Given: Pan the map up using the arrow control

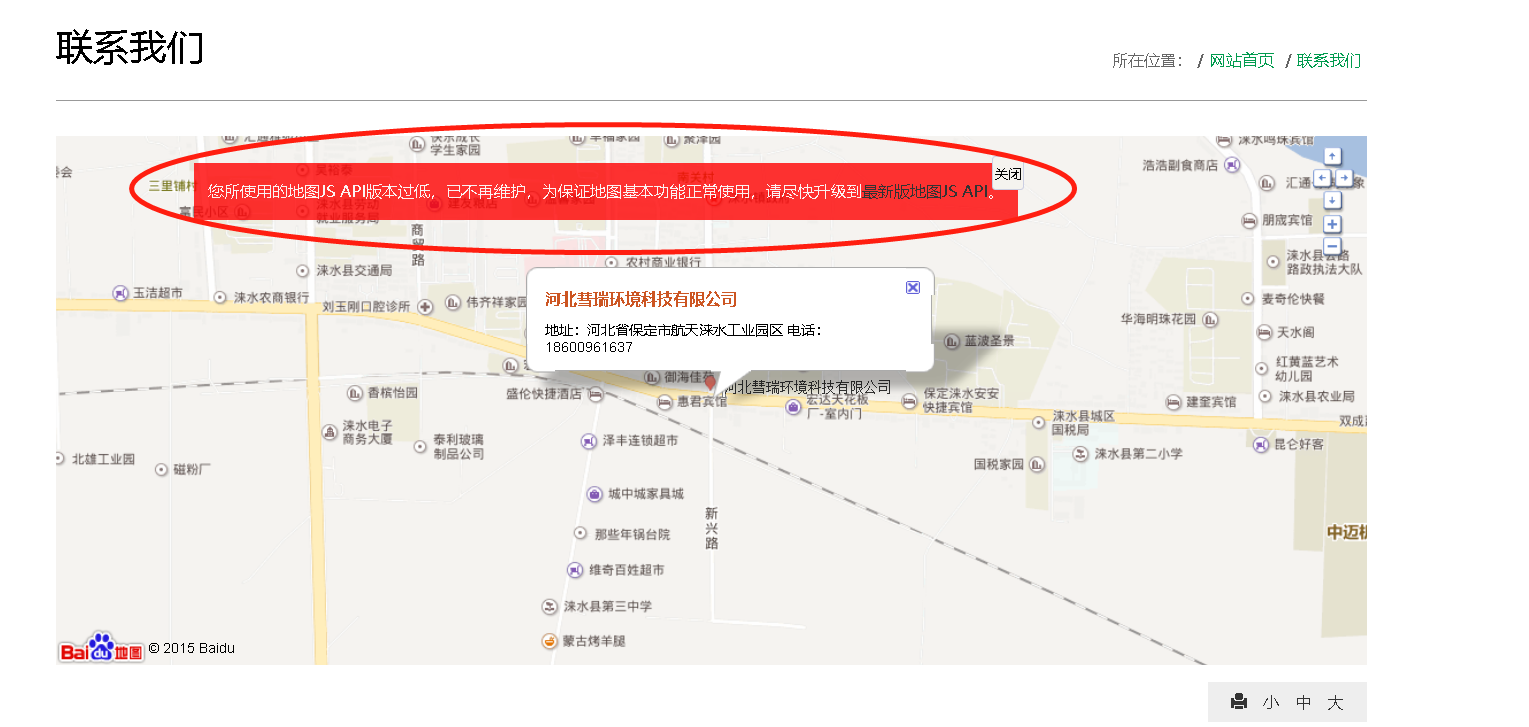Looking at the screenshot, I should [x=1332, y=156].
